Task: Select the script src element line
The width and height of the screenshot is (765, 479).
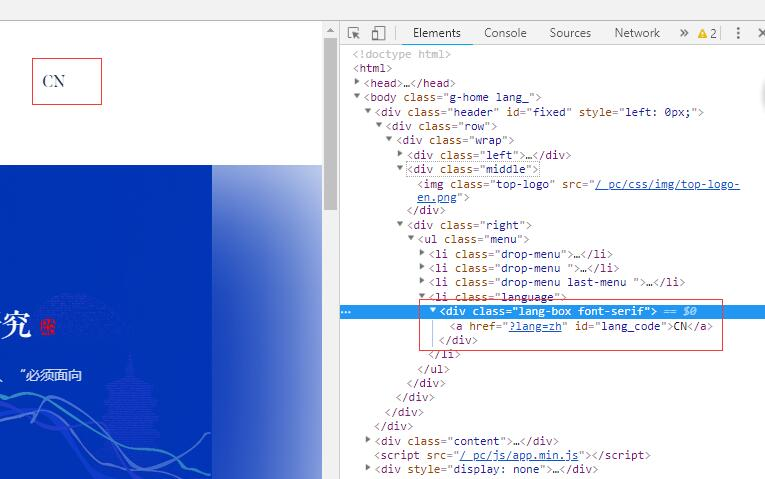Action: click(512, 455)
